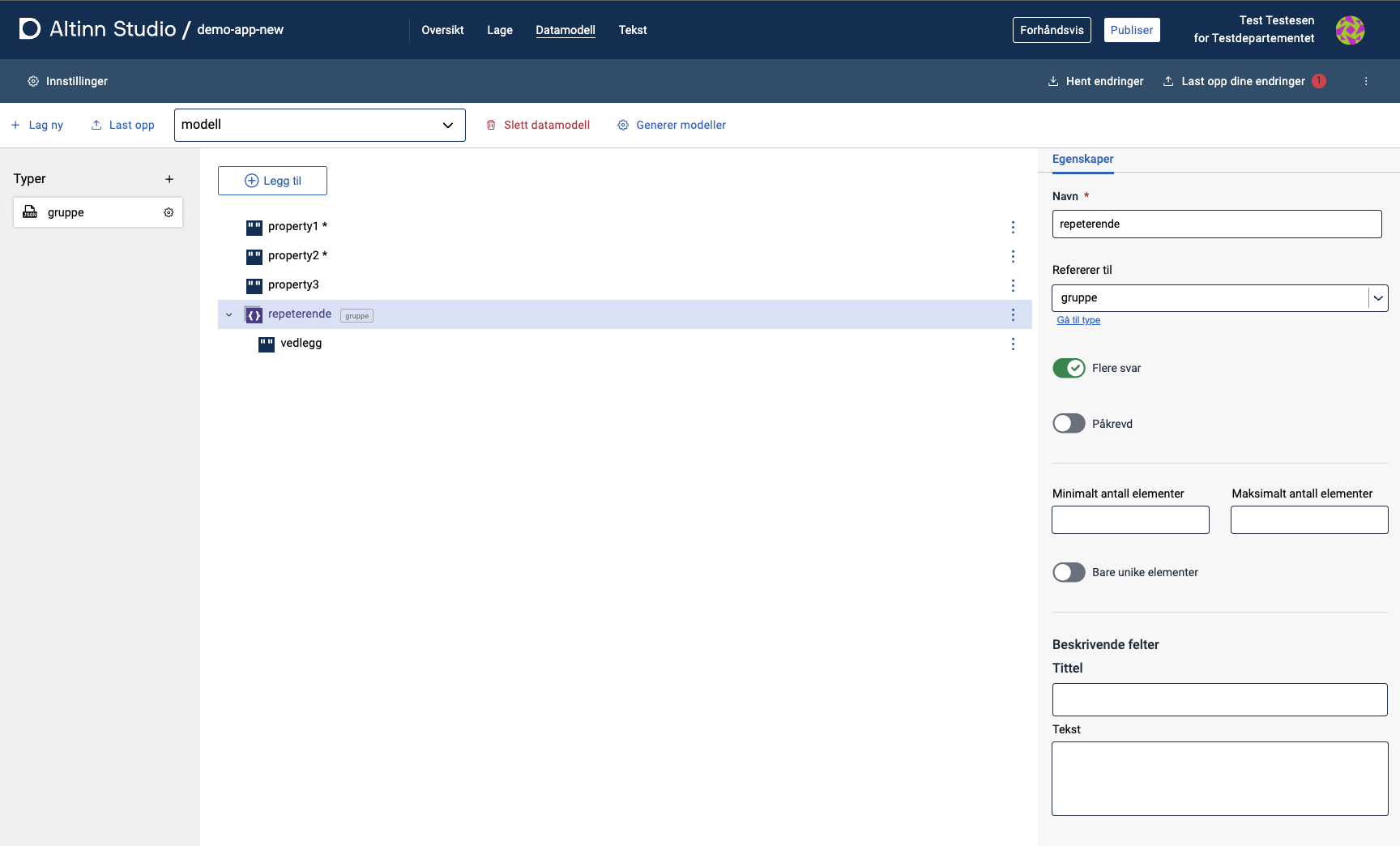Collapse the repeterende tree node

(229, 314)
